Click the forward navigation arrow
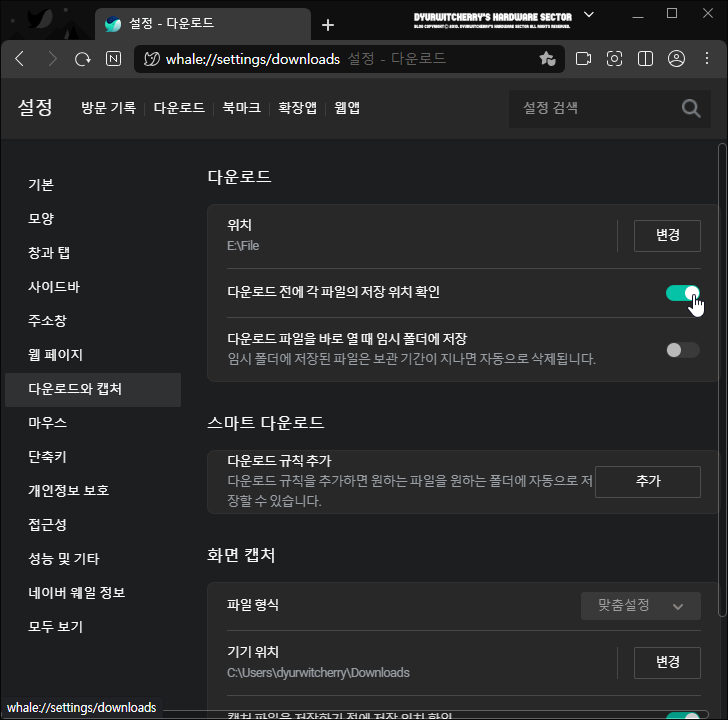This screenshot has width=728, height=720. pos(52,59)
